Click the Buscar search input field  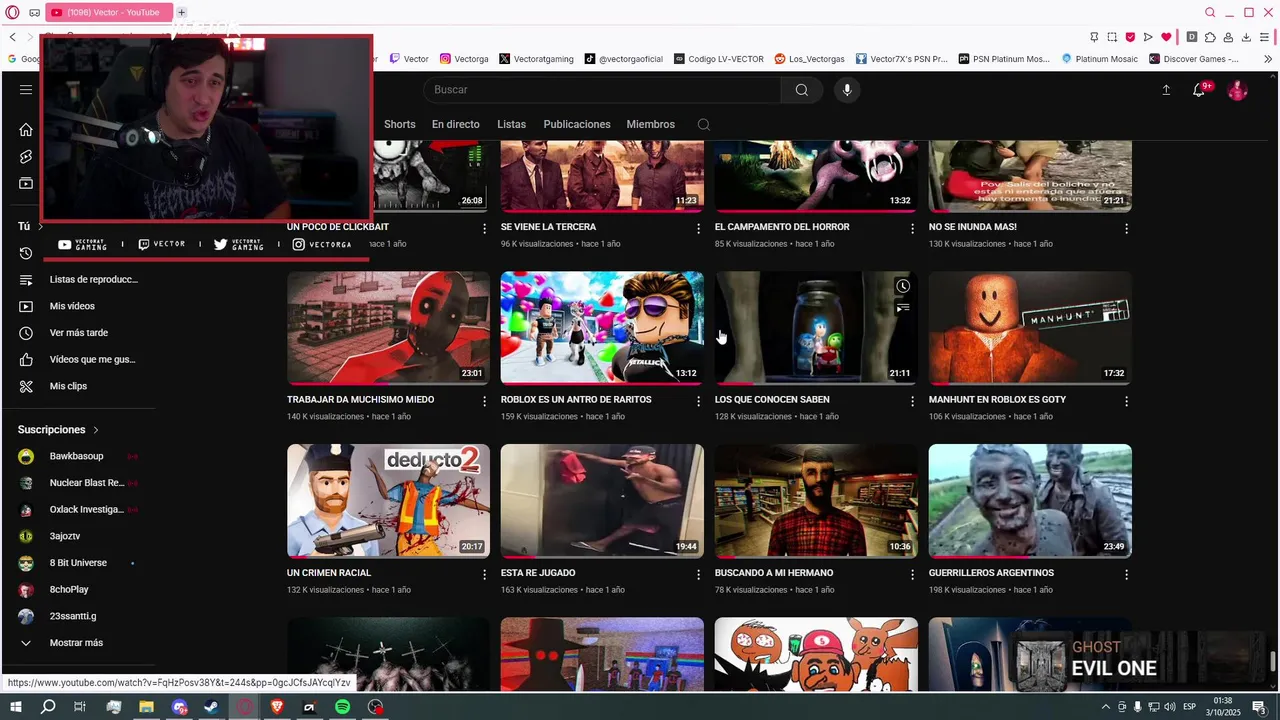(x=602, y=90)
